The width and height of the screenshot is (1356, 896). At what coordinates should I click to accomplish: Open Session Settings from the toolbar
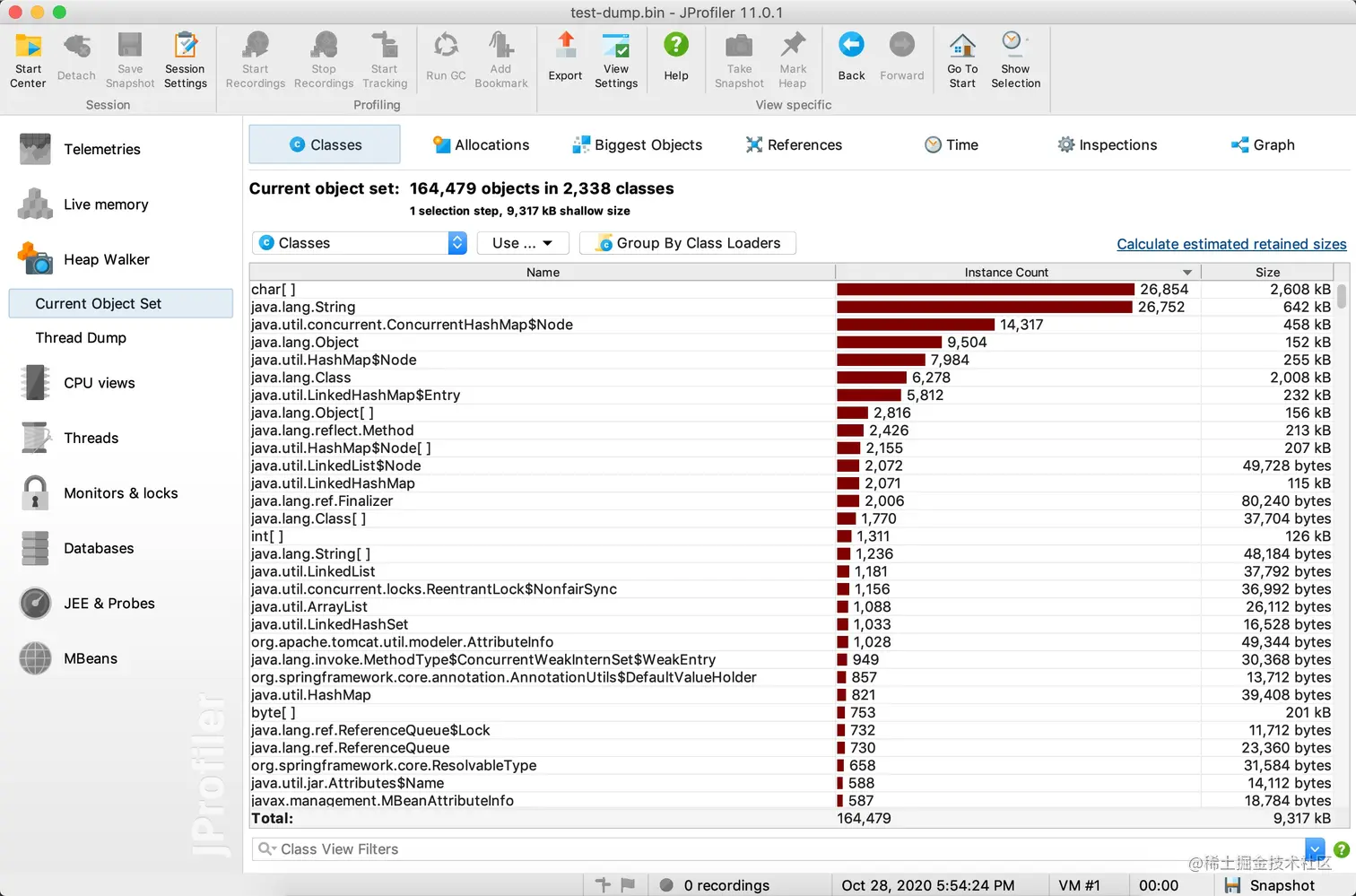click(186, 59)
